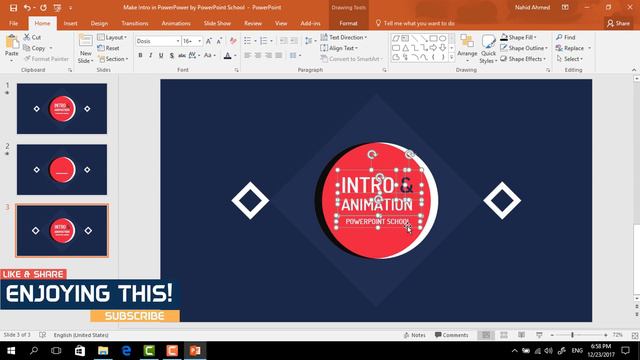Screen dimensions: 640x360
Task: Open Quick Styles gallery
Action: click(x=488, y=49)
